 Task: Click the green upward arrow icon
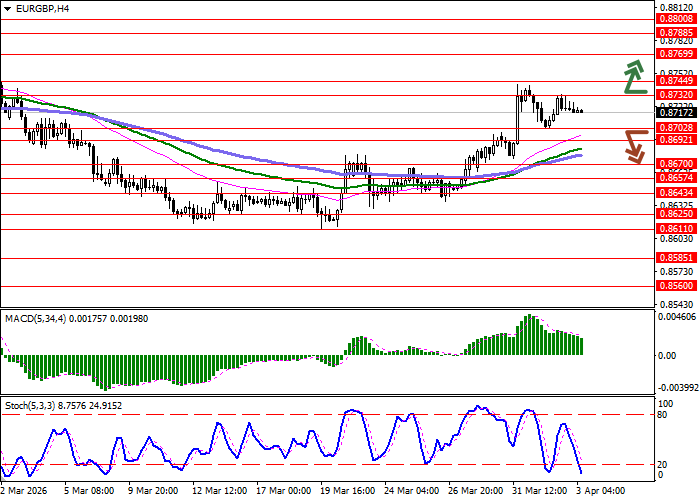[x=633, y=77]
